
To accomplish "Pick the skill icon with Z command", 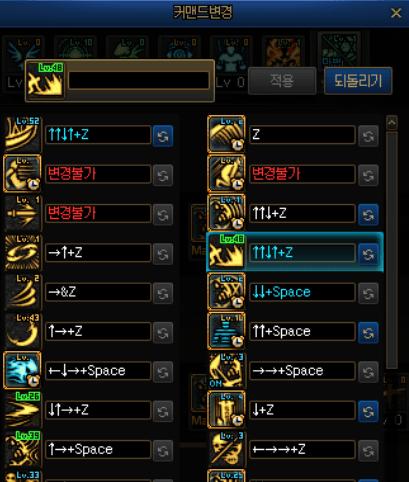I will (226, 134).
